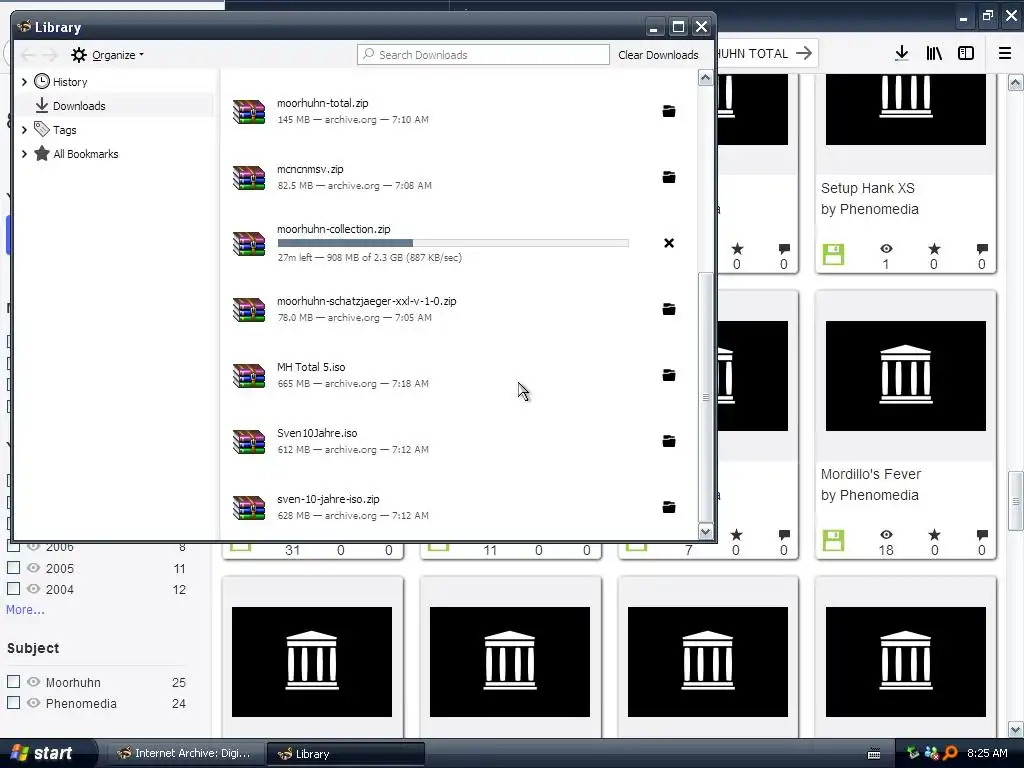Click the Clear Downloads button
1024x768 pixels.
(x=658, y=55)
